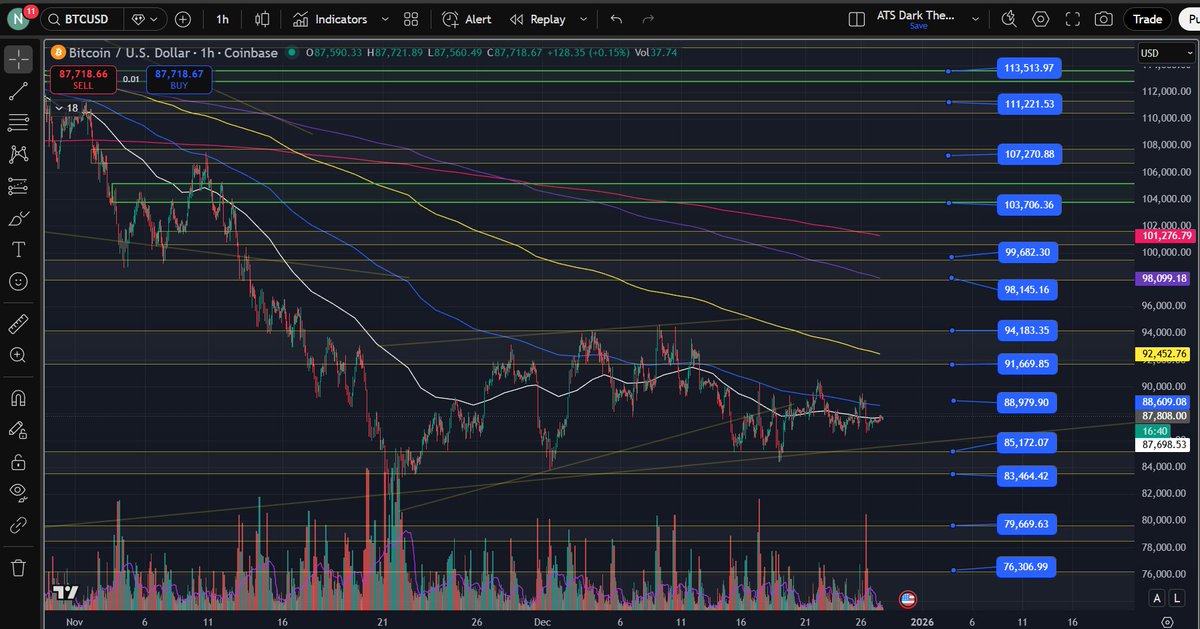Toggle the log scale L button
Image resolution: width=1200 pixels, height=629 pixels.
[x=1176, y=598]
